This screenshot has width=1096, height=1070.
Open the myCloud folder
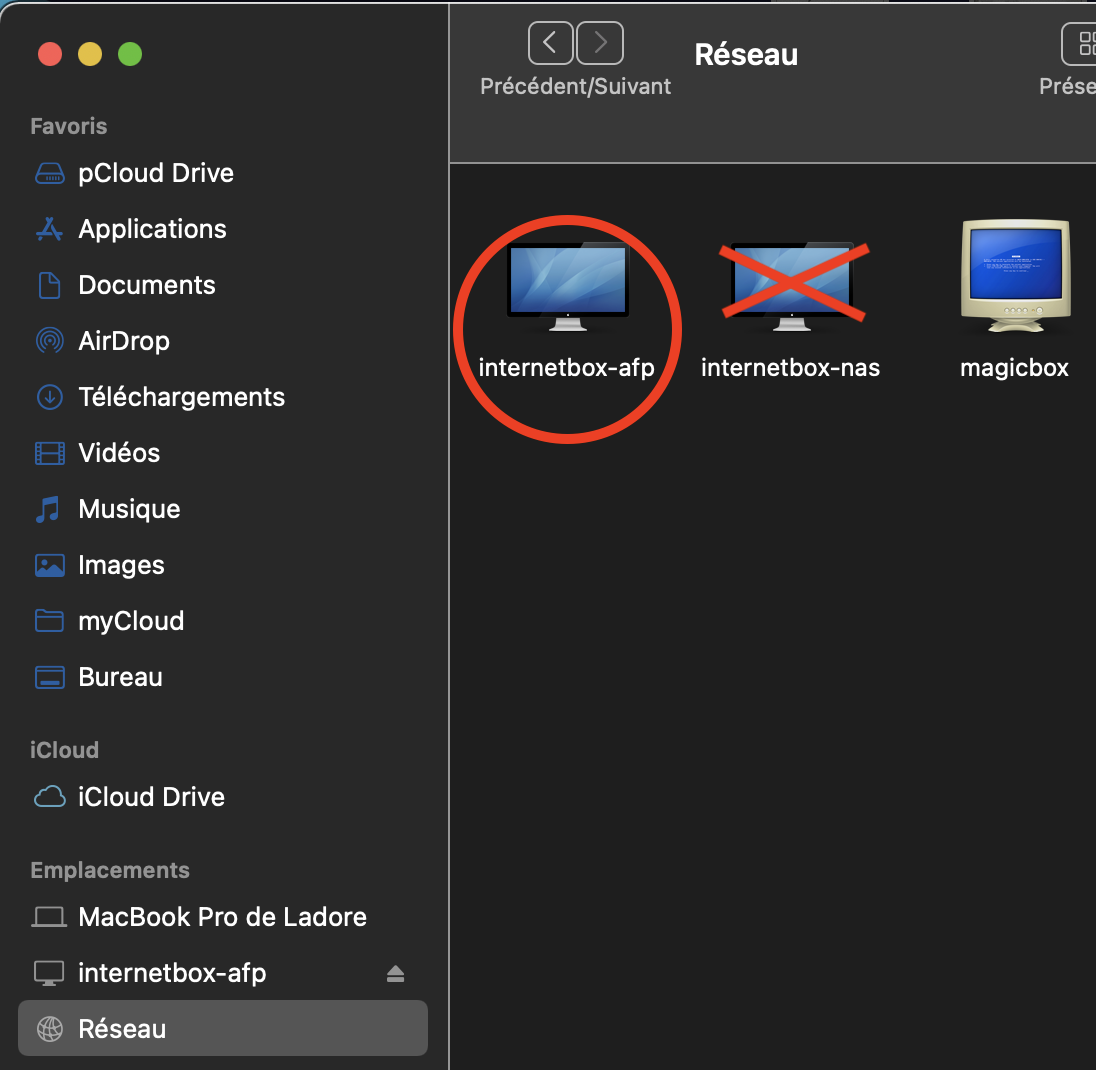point(131,621)
